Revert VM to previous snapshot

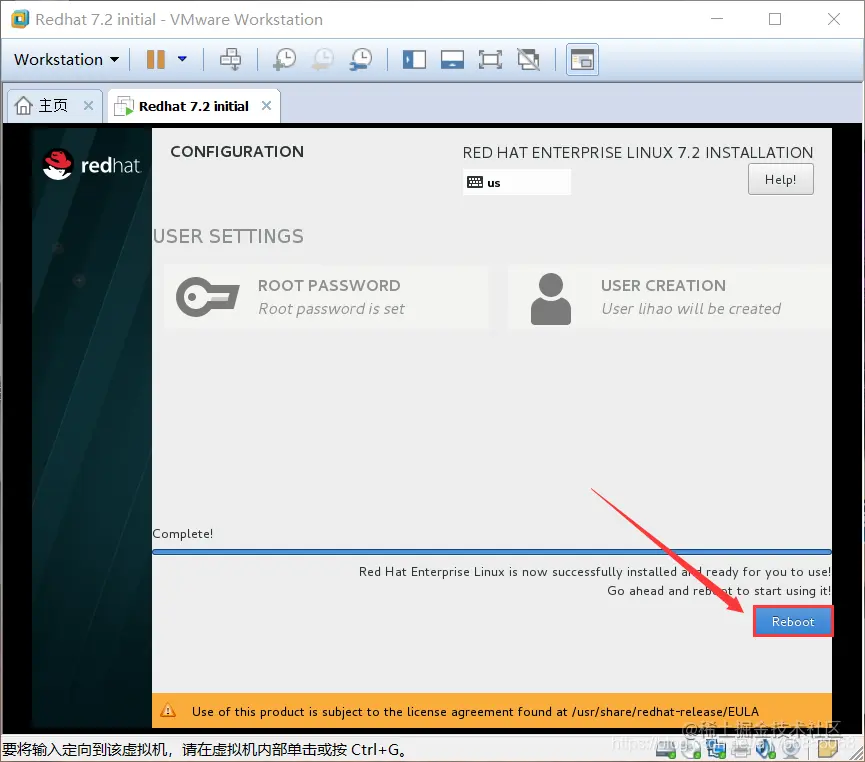(x=323, y=59)
